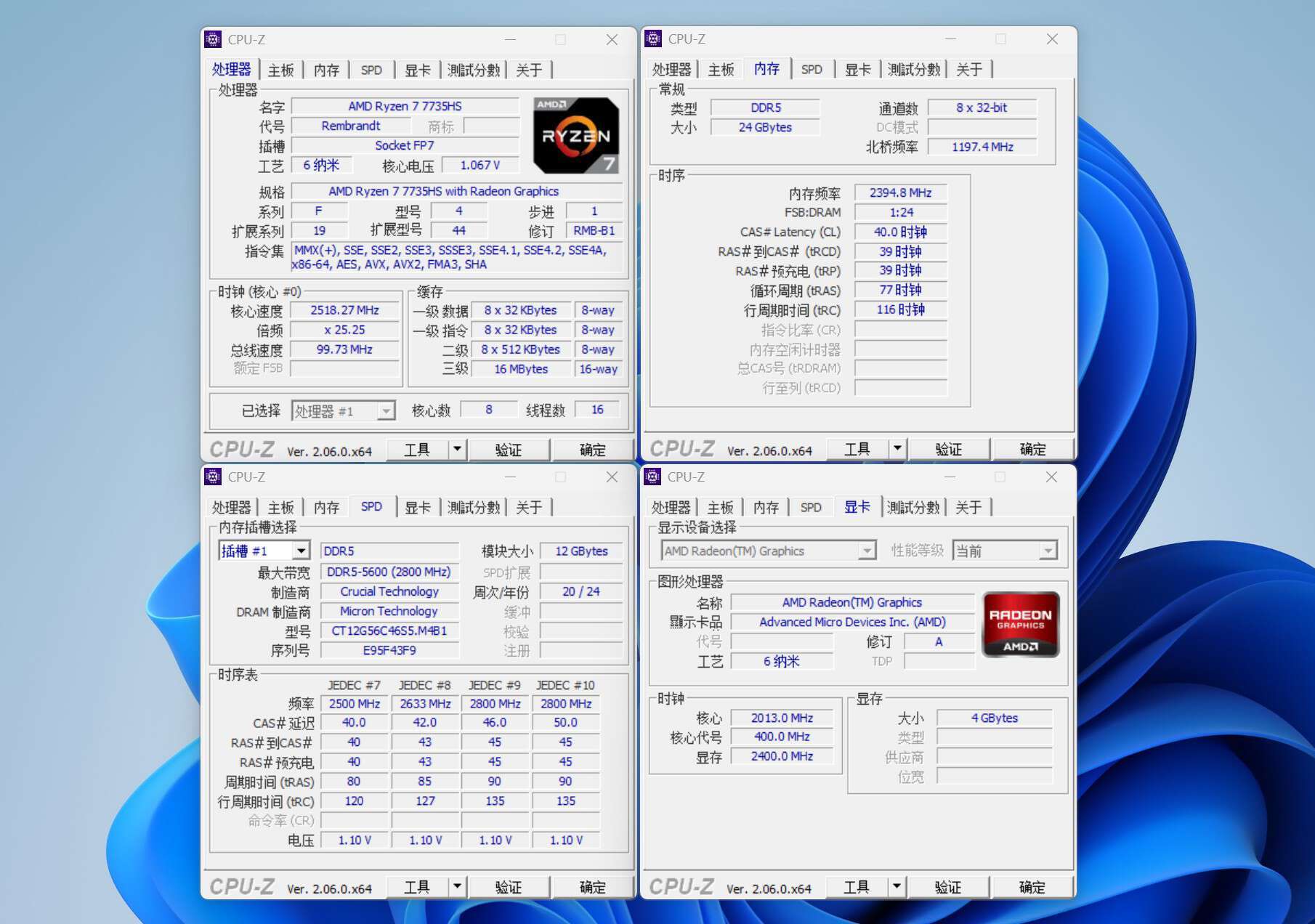Viewport: 1315px width, 924px height.
Task: Open SPD tab in memory window
Action: click(x=812, y=70)
